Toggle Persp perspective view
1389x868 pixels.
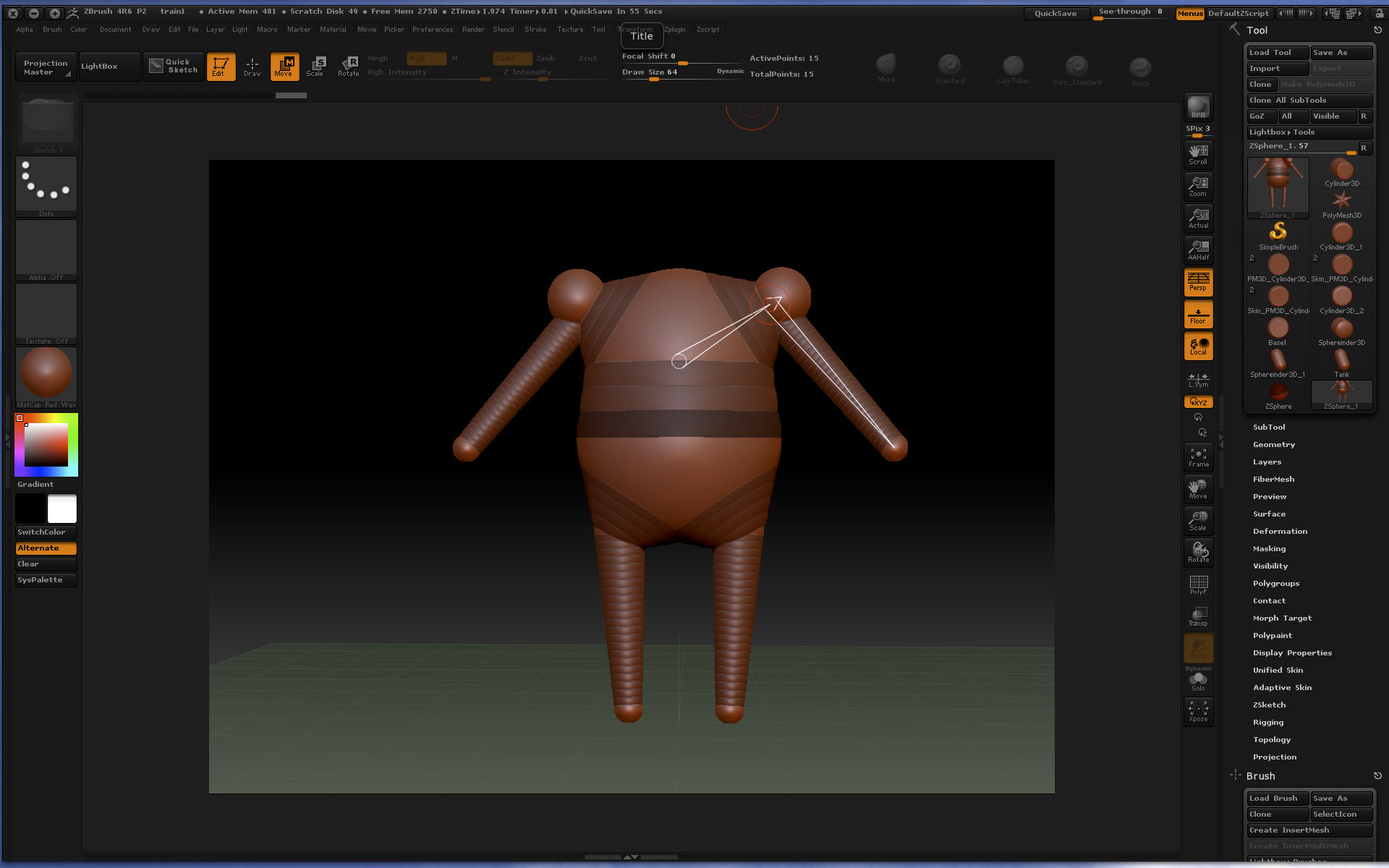(1198, 282)
